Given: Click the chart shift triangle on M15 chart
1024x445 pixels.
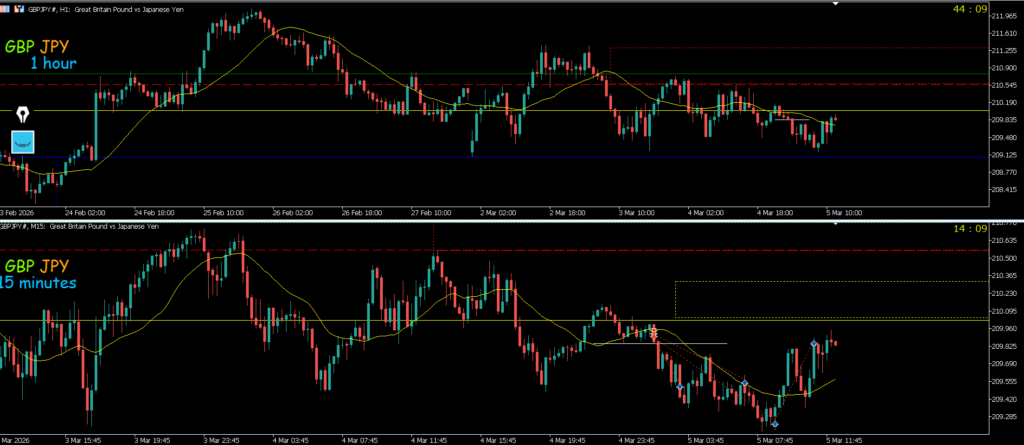Looking at the screenshot, I should 836,226.
